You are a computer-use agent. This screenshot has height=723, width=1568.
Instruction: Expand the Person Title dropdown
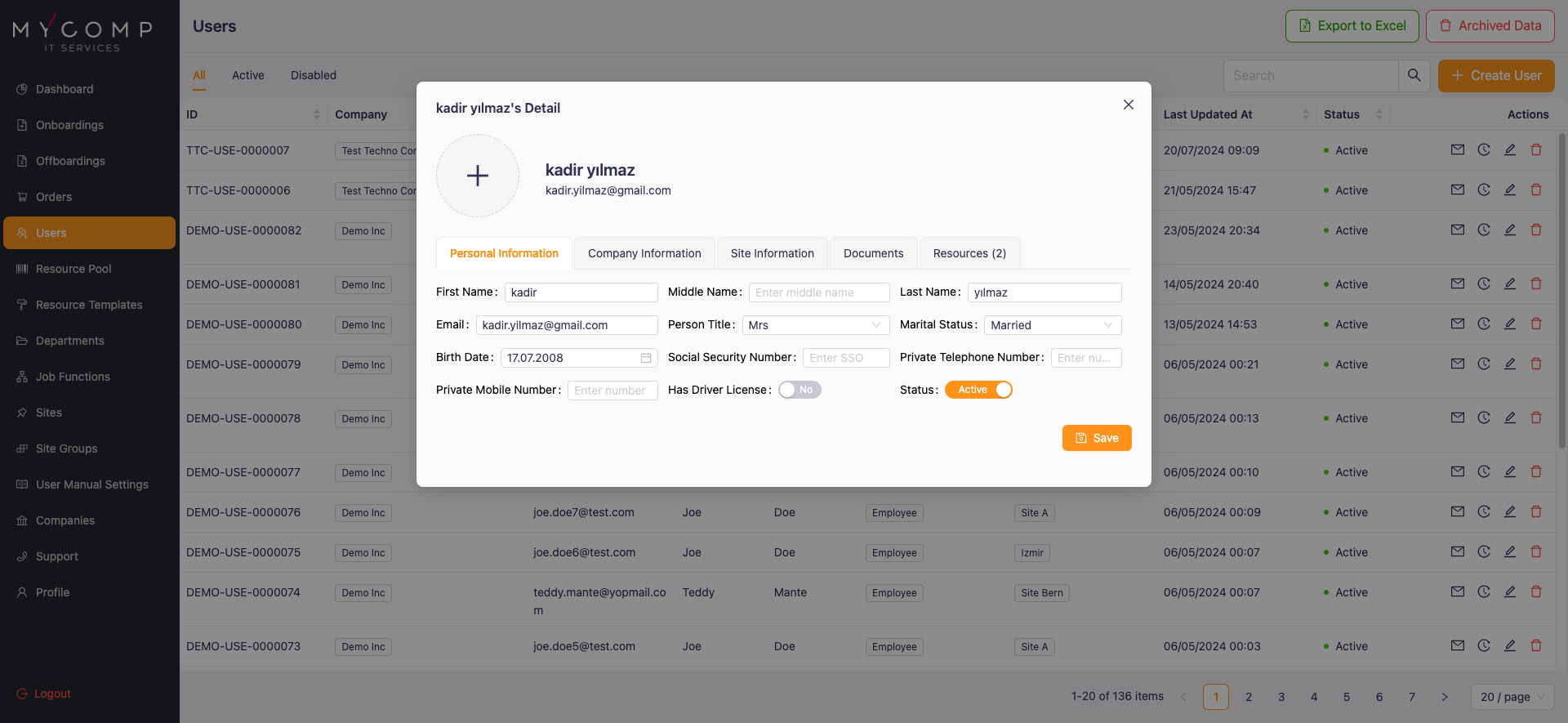pos(815,325)
